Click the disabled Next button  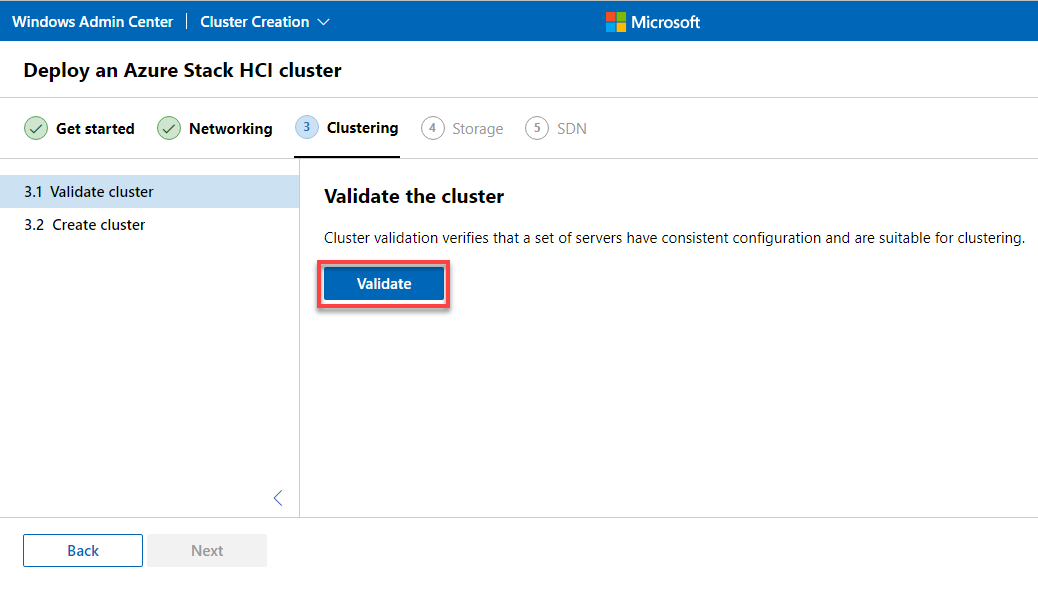[207, 551]
